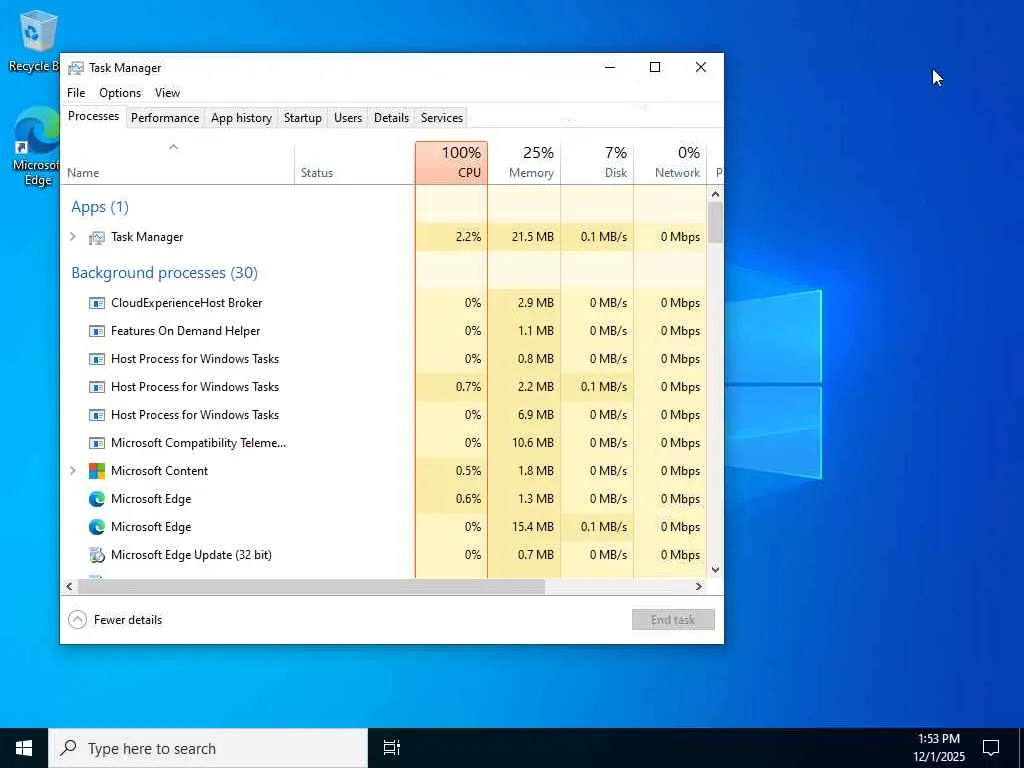Click the Host Process icon using 0.8 MB

[97, 359]
